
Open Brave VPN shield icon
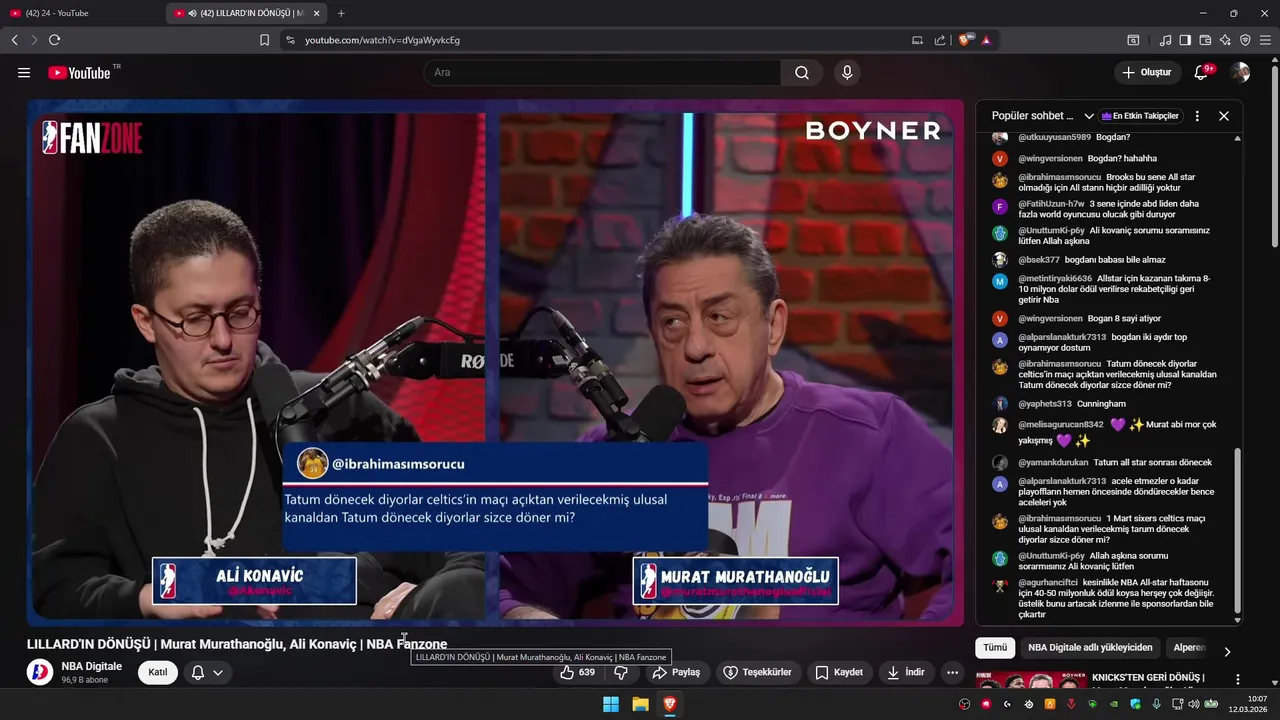pos(1245,40)
